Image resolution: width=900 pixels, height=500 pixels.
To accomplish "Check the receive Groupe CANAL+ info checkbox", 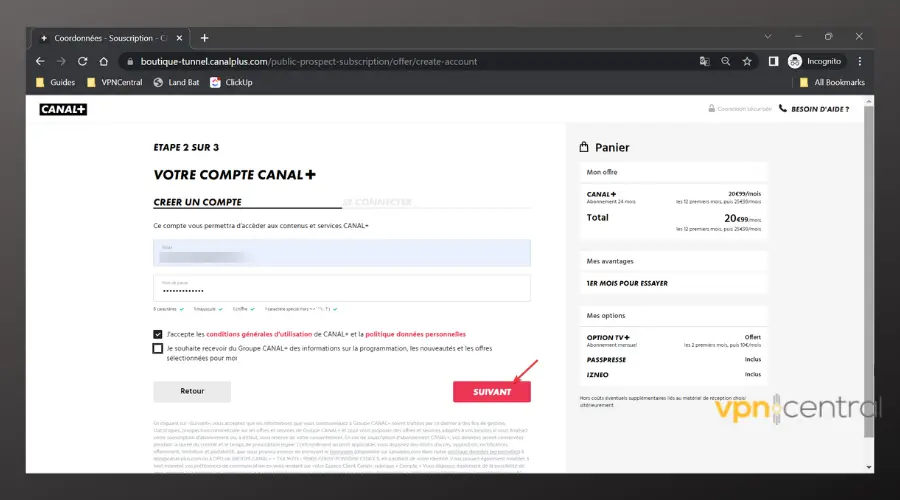I will click(x=158, y=348).
